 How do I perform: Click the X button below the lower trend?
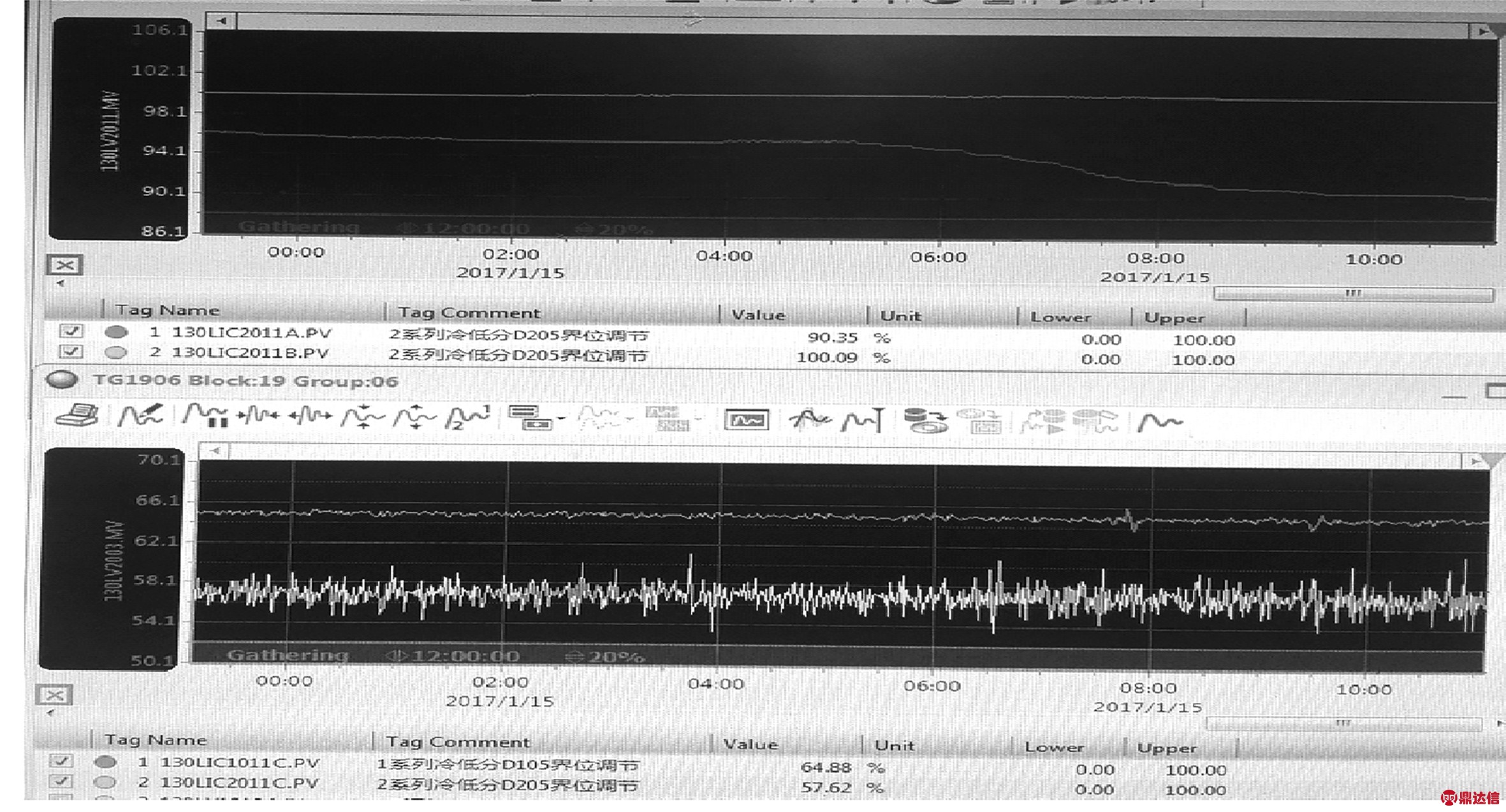[54, 695]
